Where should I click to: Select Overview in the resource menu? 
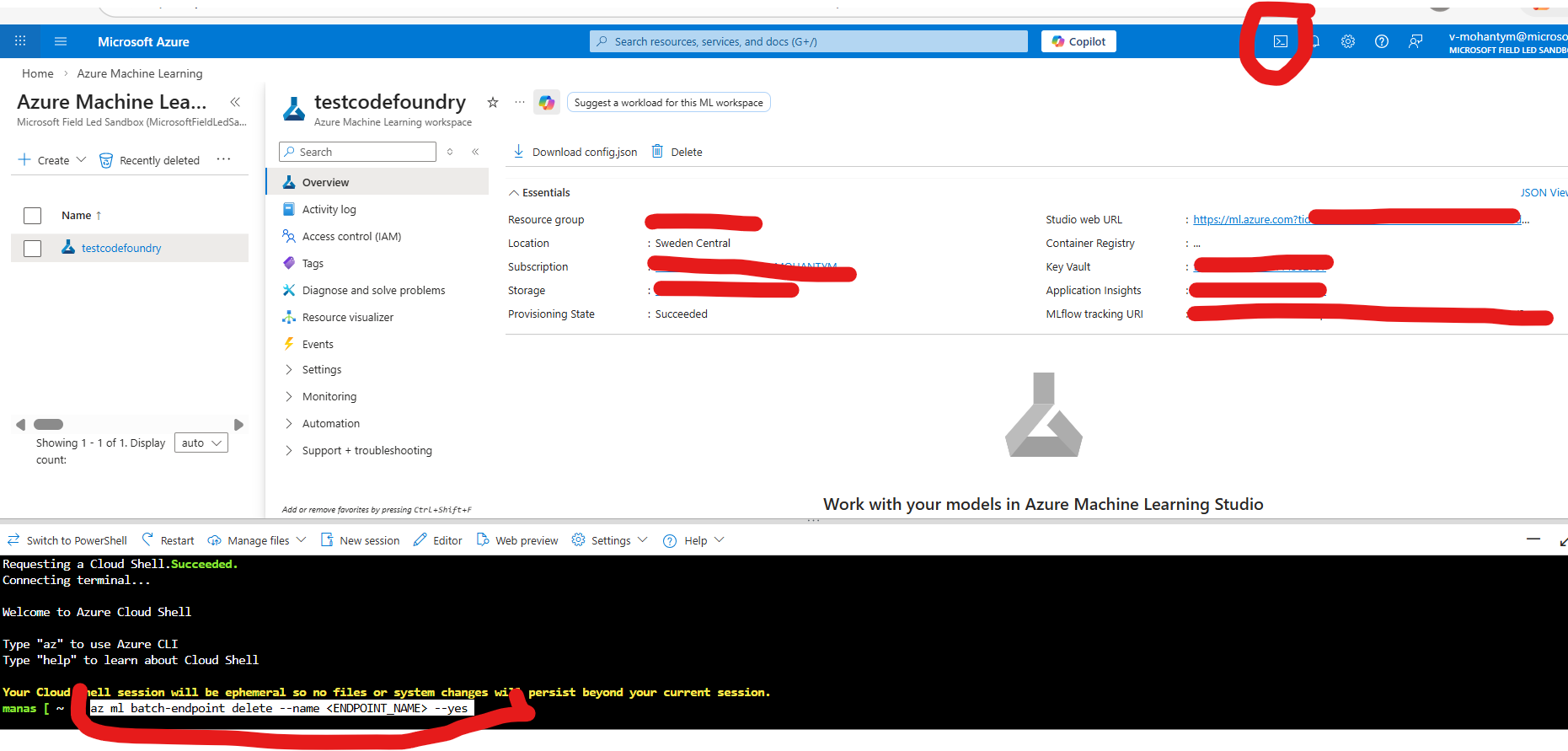click(x=377, y=182)
